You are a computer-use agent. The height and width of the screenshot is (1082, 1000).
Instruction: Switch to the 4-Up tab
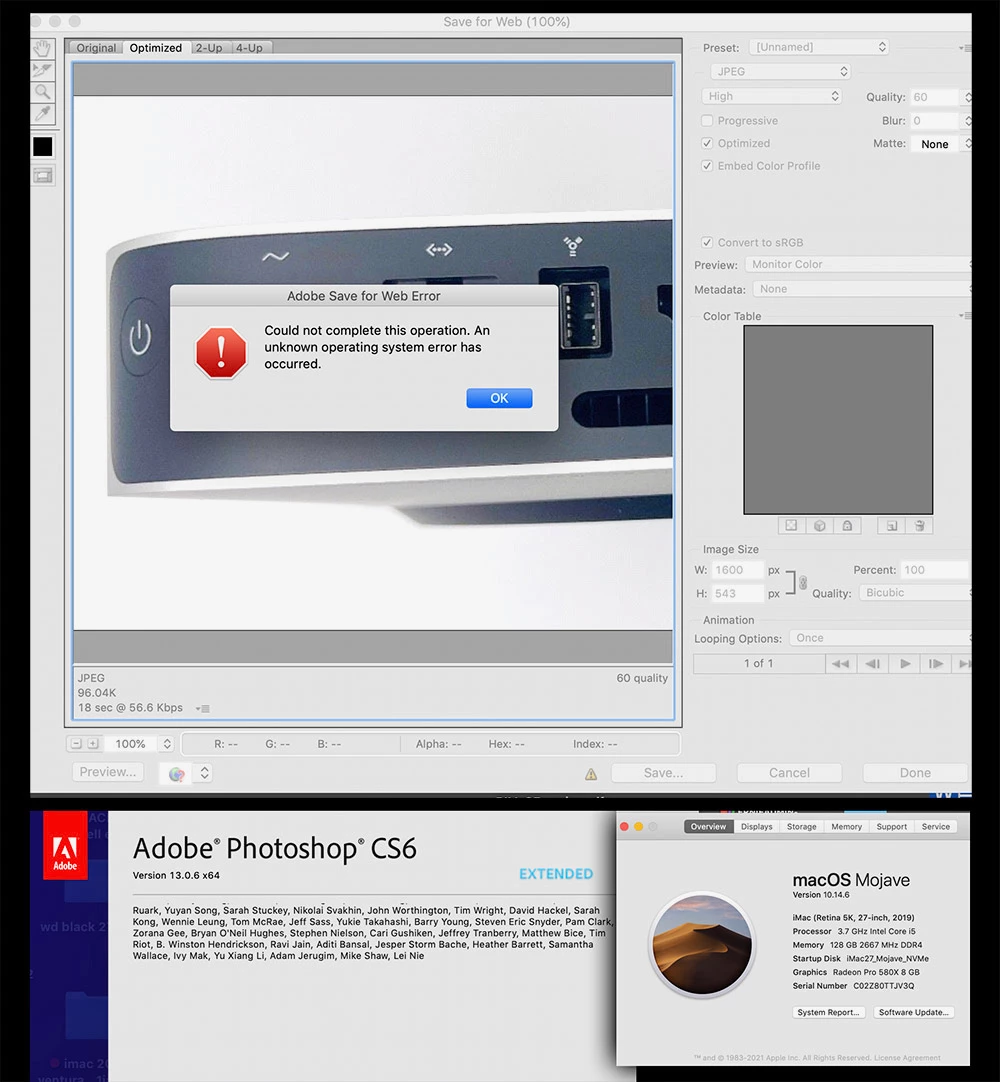[x=249, y=48]
